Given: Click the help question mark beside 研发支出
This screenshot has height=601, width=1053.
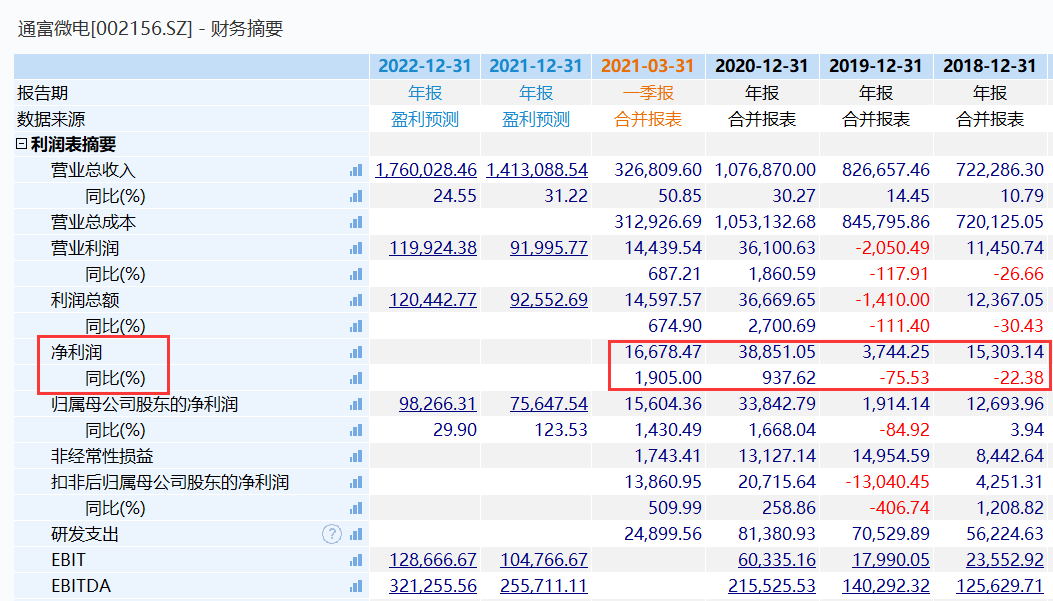Looking at the screenshot, I should 332,535.
